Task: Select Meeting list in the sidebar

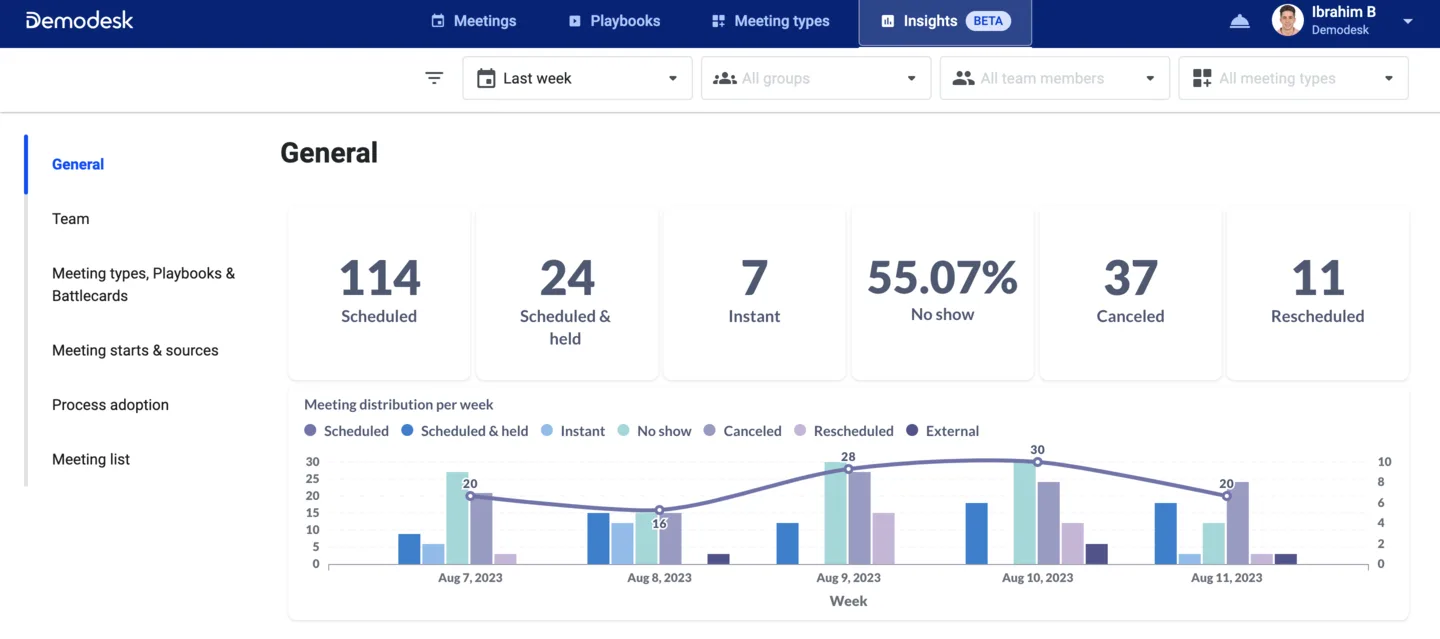Action: click(91, 460)
